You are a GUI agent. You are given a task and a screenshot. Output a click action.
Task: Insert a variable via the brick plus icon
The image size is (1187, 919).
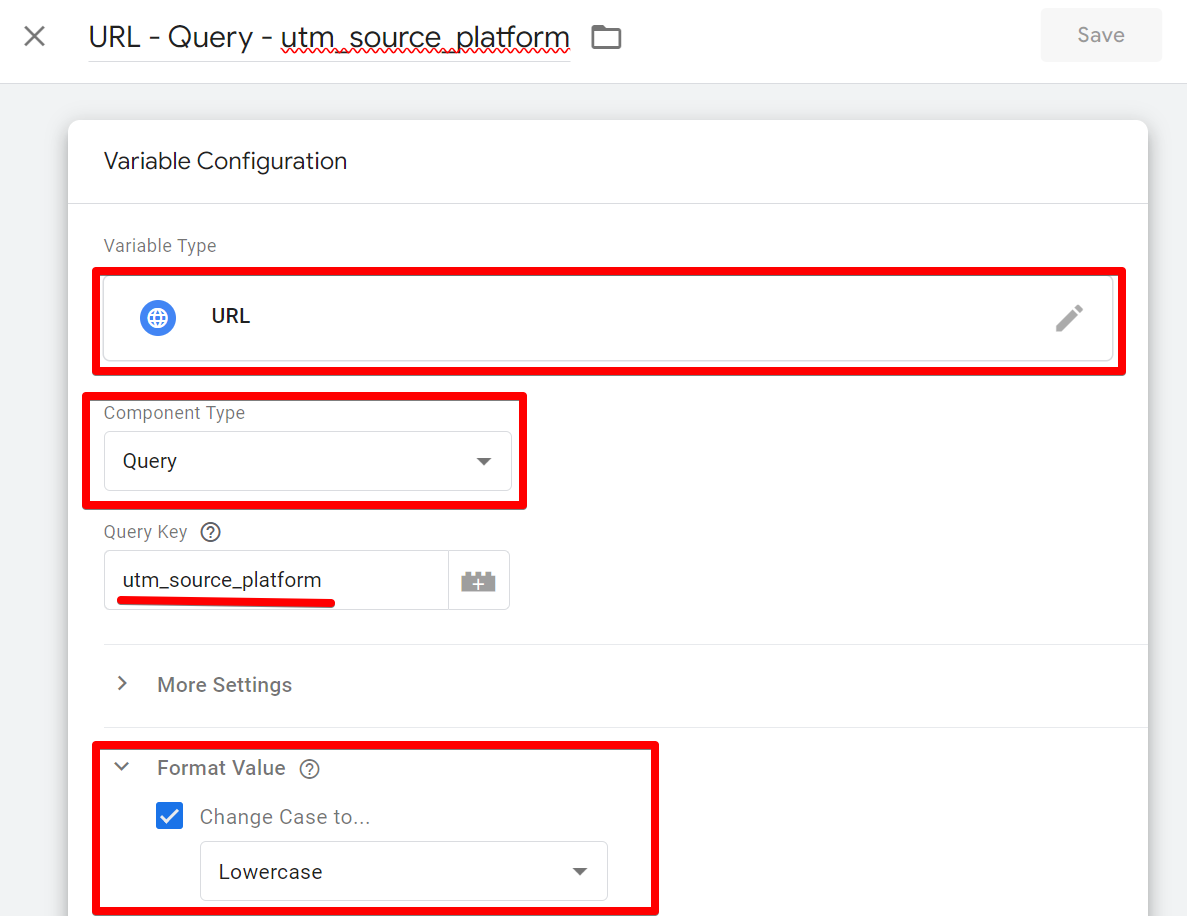coord(478,580)
